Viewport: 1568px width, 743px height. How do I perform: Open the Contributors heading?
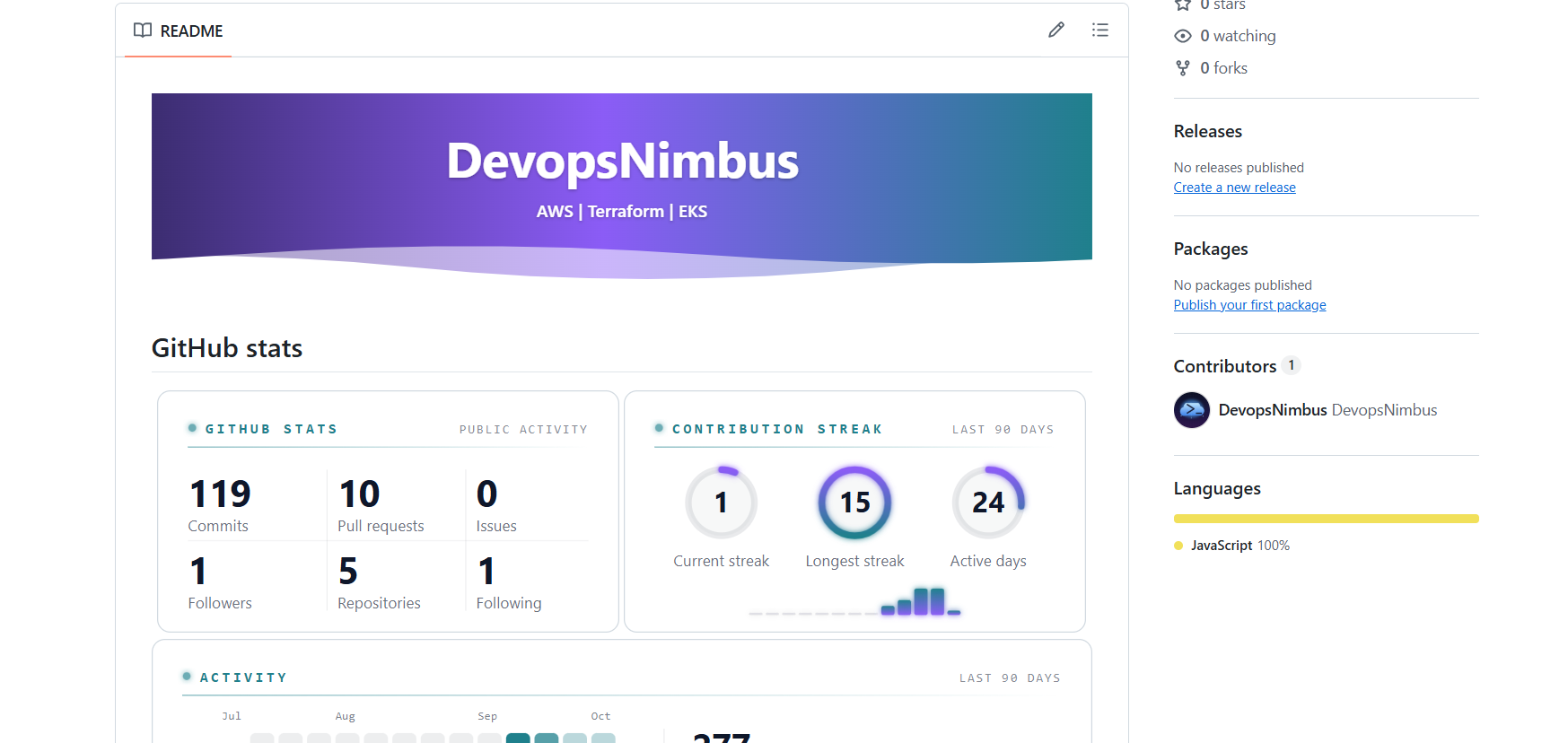[x=1224, y=366]
